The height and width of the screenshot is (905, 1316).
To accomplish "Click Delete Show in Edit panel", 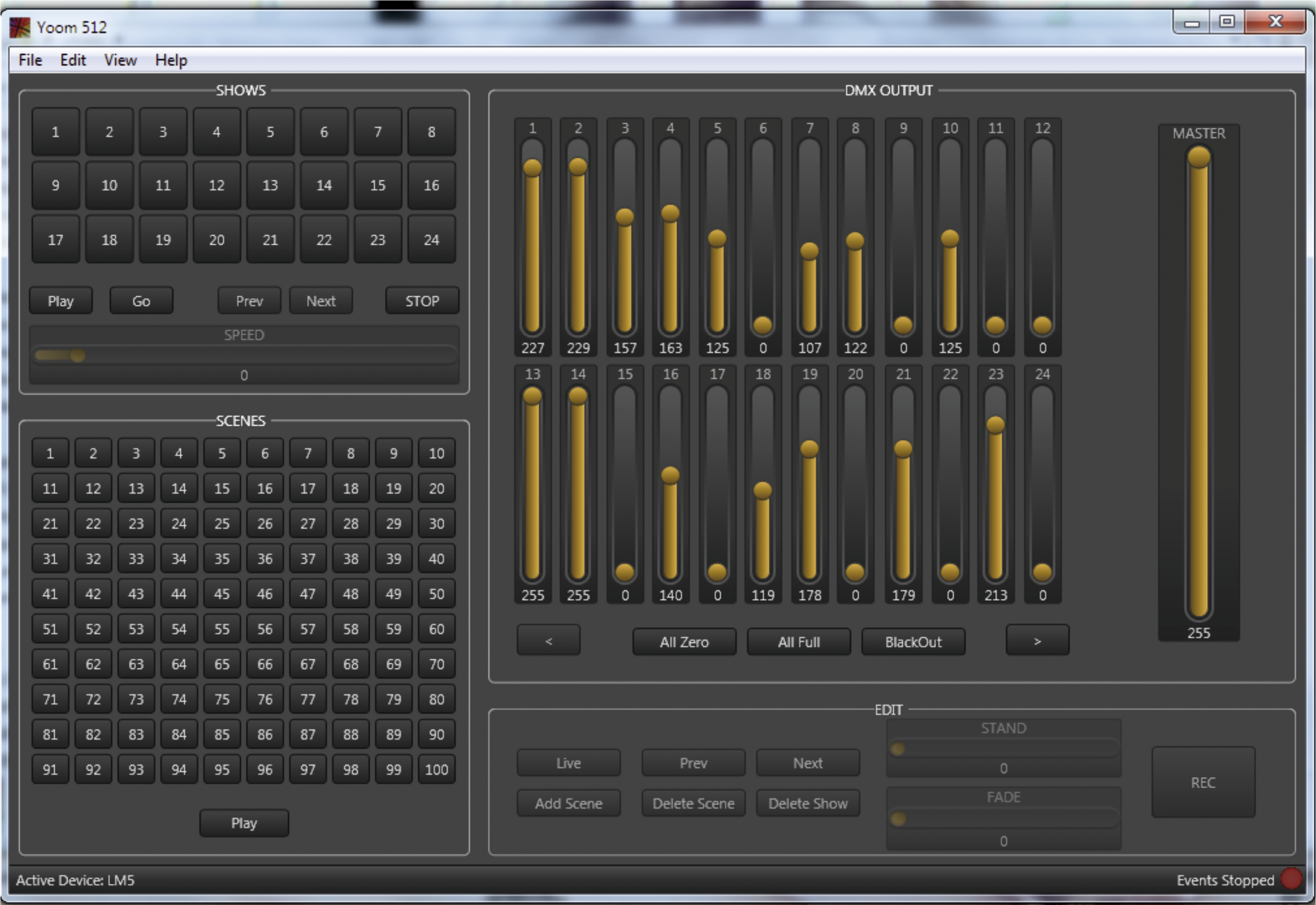I will [x=808, y=804].
